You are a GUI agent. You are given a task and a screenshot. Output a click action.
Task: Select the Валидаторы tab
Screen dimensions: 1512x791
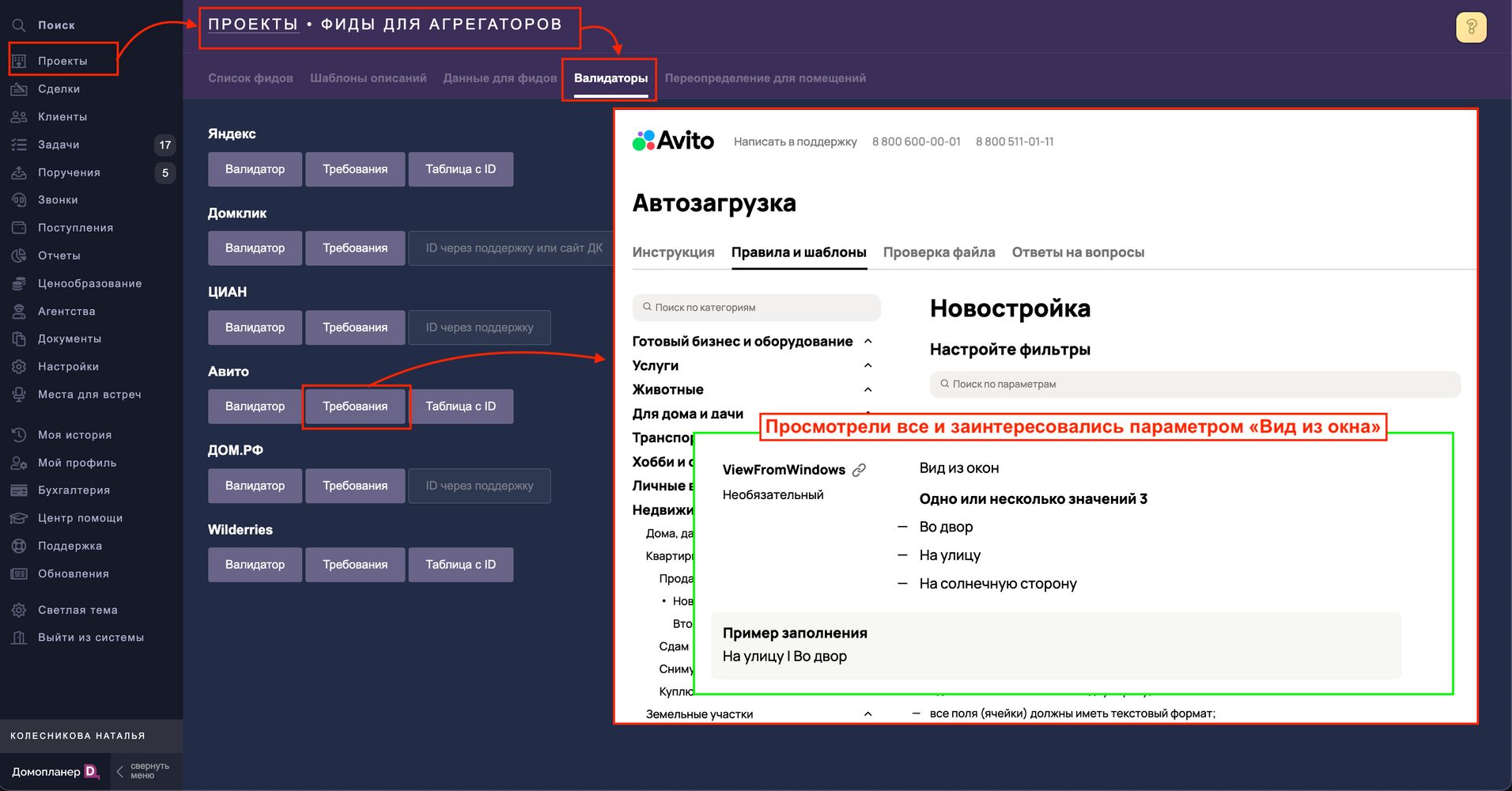coord(610,78)
